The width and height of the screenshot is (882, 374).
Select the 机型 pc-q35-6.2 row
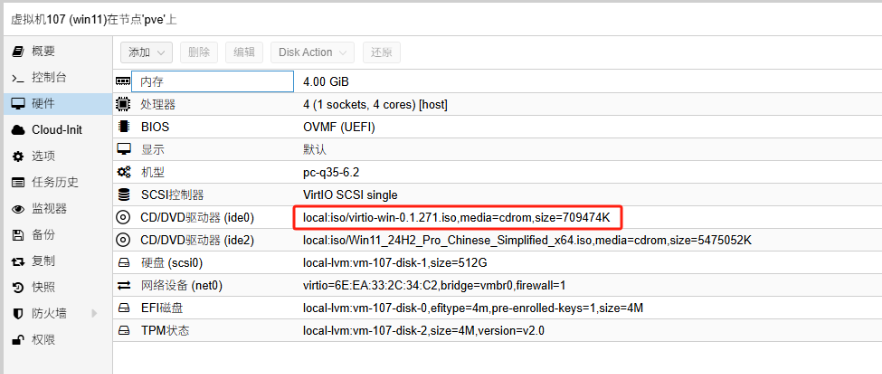[497, 173]
